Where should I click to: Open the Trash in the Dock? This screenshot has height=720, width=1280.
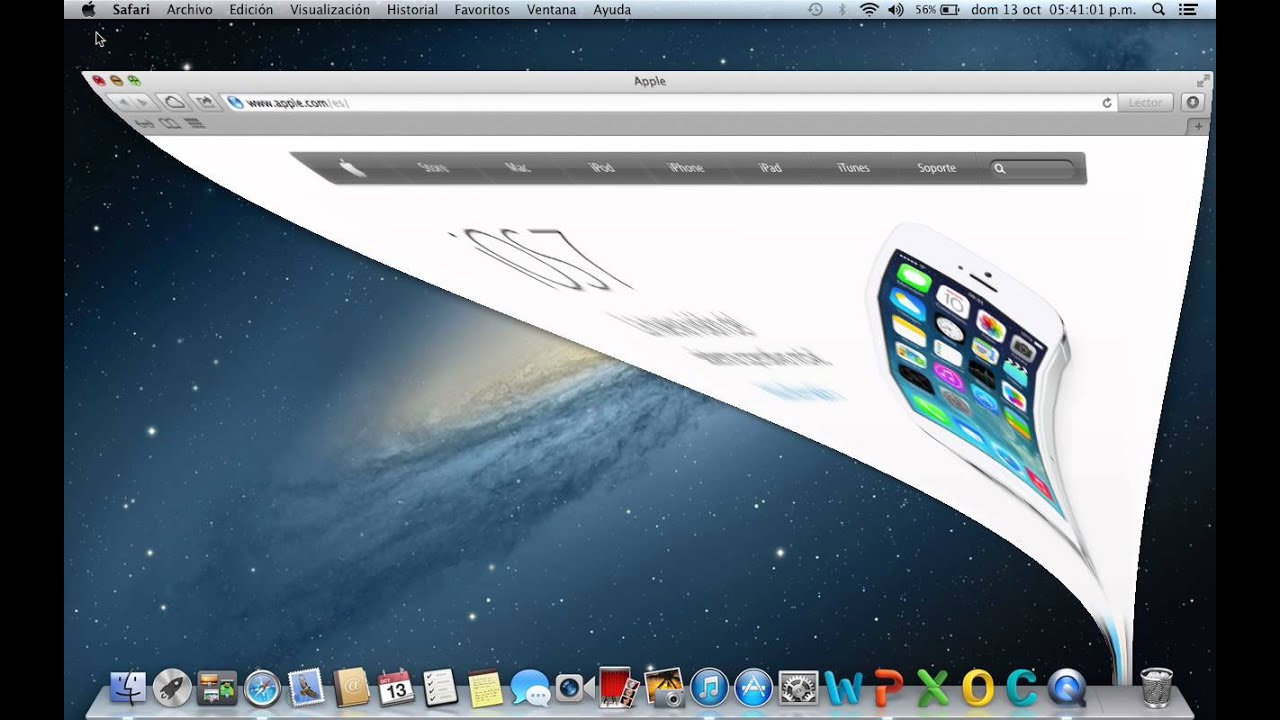point(1156,688)
